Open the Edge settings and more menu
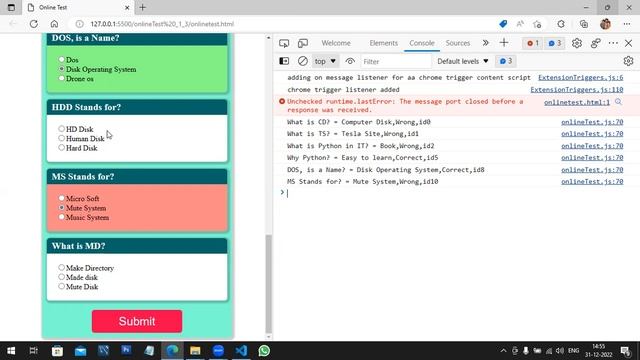This screenshot has height=360, width=640. tap(627, 24)
